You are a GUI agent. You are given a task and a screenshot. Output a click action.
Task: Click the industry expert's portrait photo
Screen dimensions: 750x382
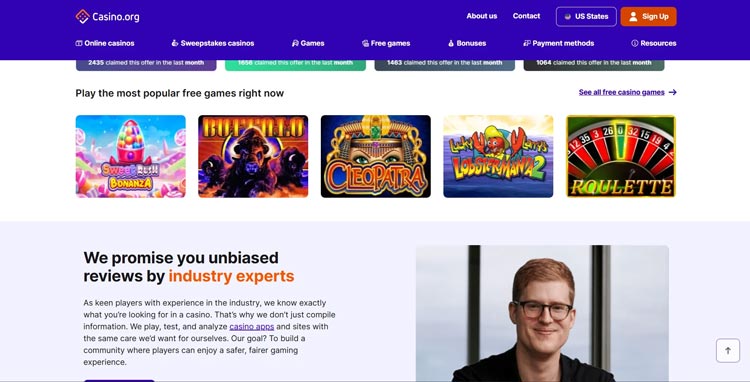tap(542, 314)
